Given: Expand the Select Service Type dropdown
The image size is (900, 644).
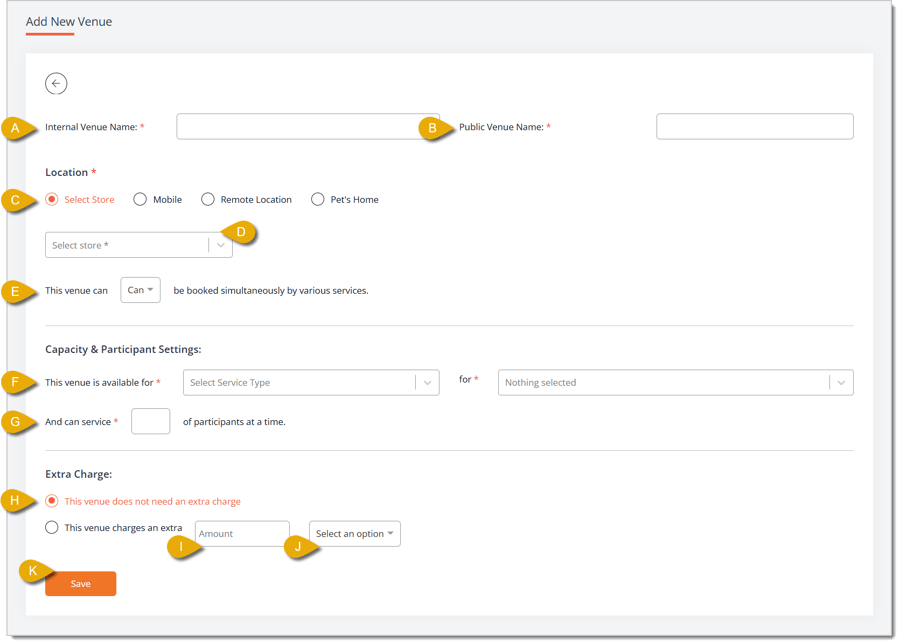Looking at the screenshot, I should pos(311,382).
